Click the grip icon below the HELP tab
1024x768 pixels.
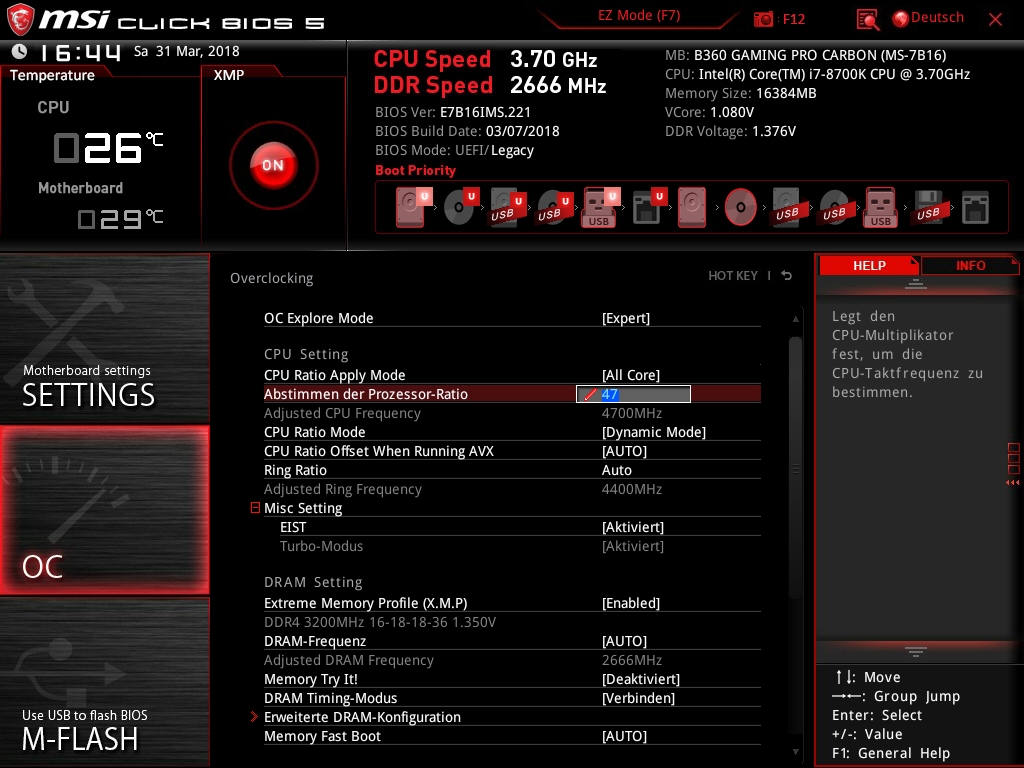pos(916,283)
